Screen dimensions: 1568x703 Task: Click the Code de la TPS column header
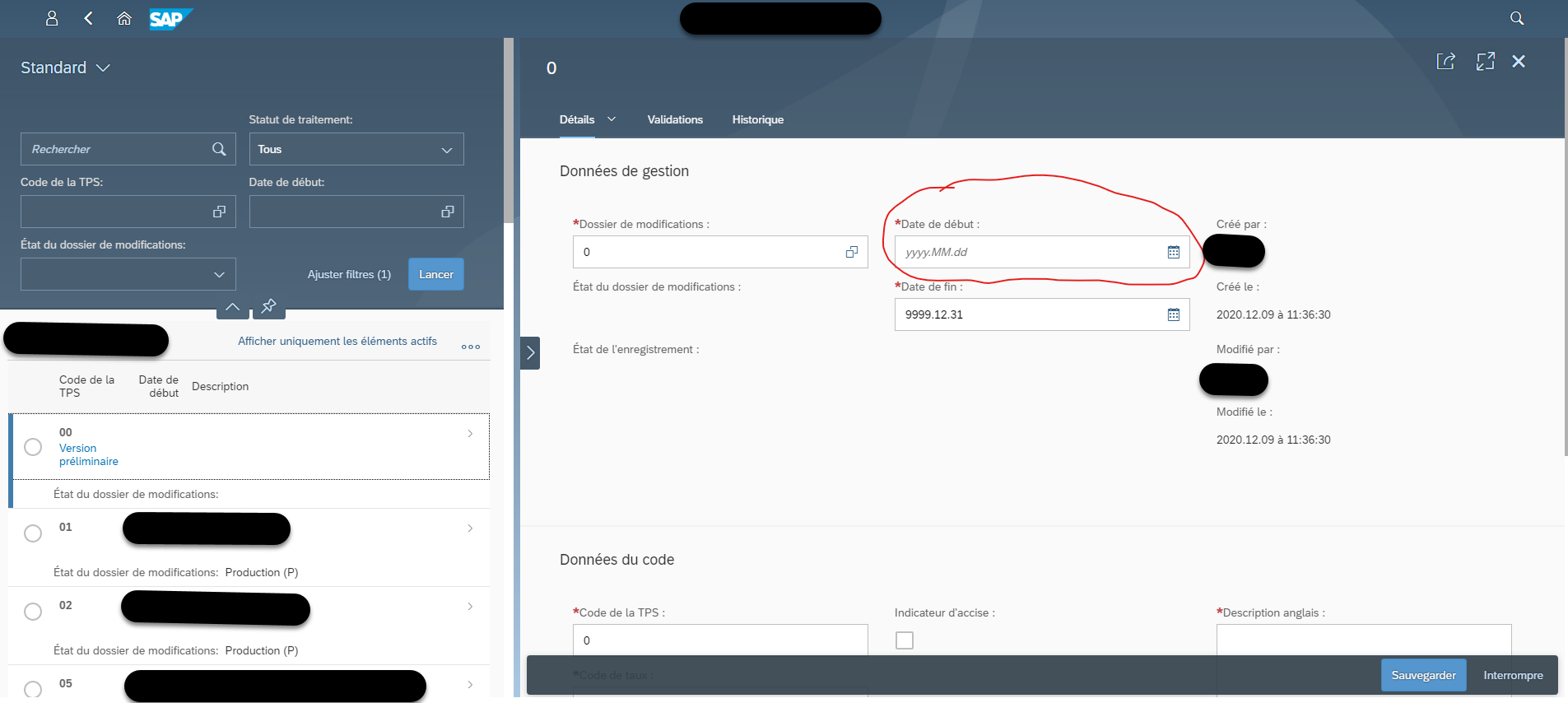point(86,386)
